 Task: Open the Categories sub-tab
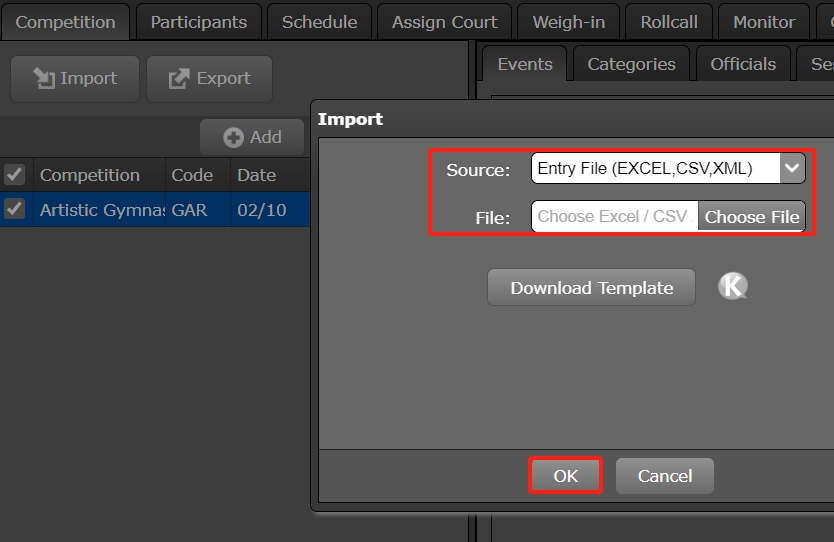coord(631,64)
